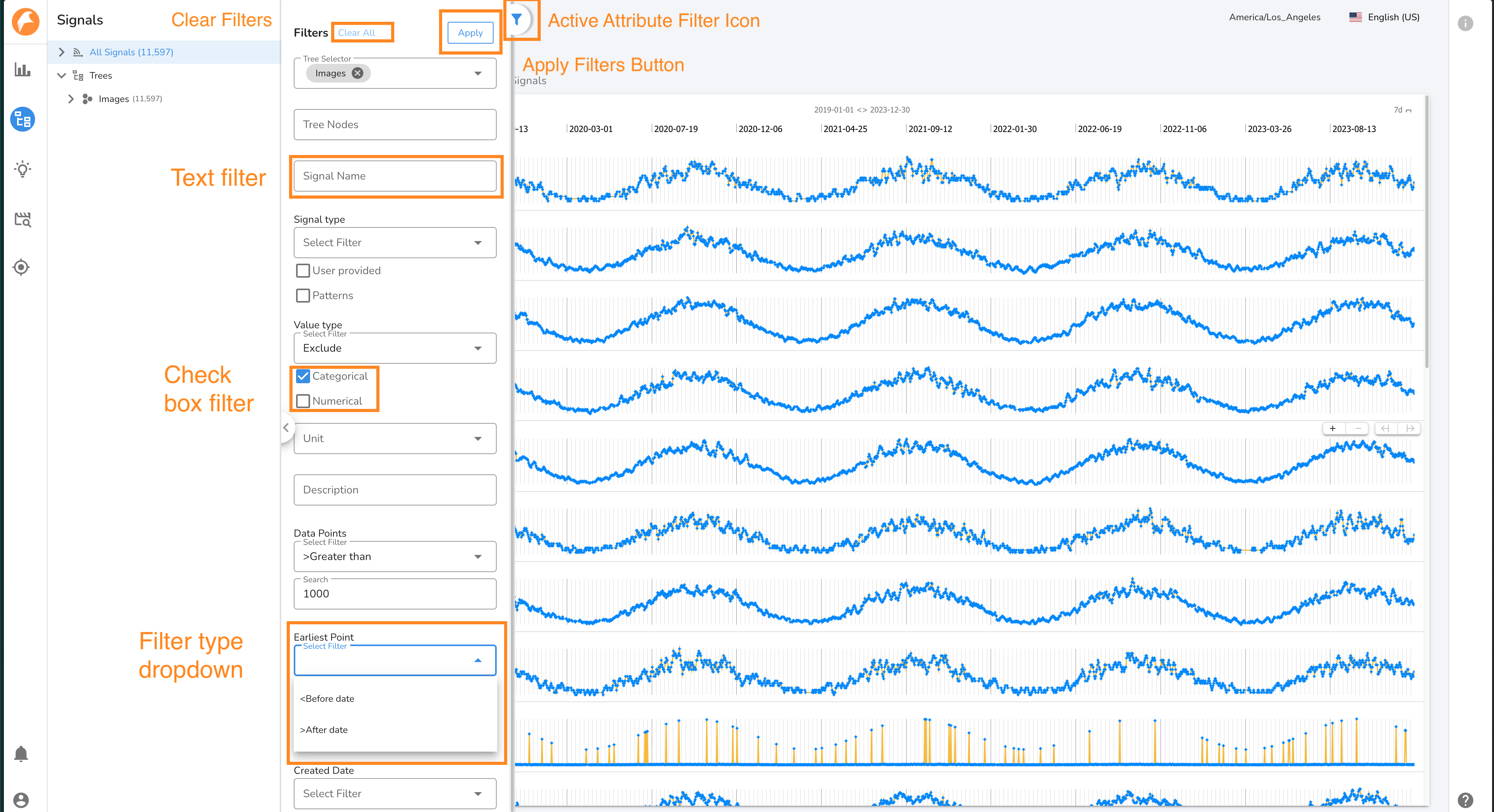Expand the All Signals row
This screenshot has width=1494, height=812.
tap(62, 52)
